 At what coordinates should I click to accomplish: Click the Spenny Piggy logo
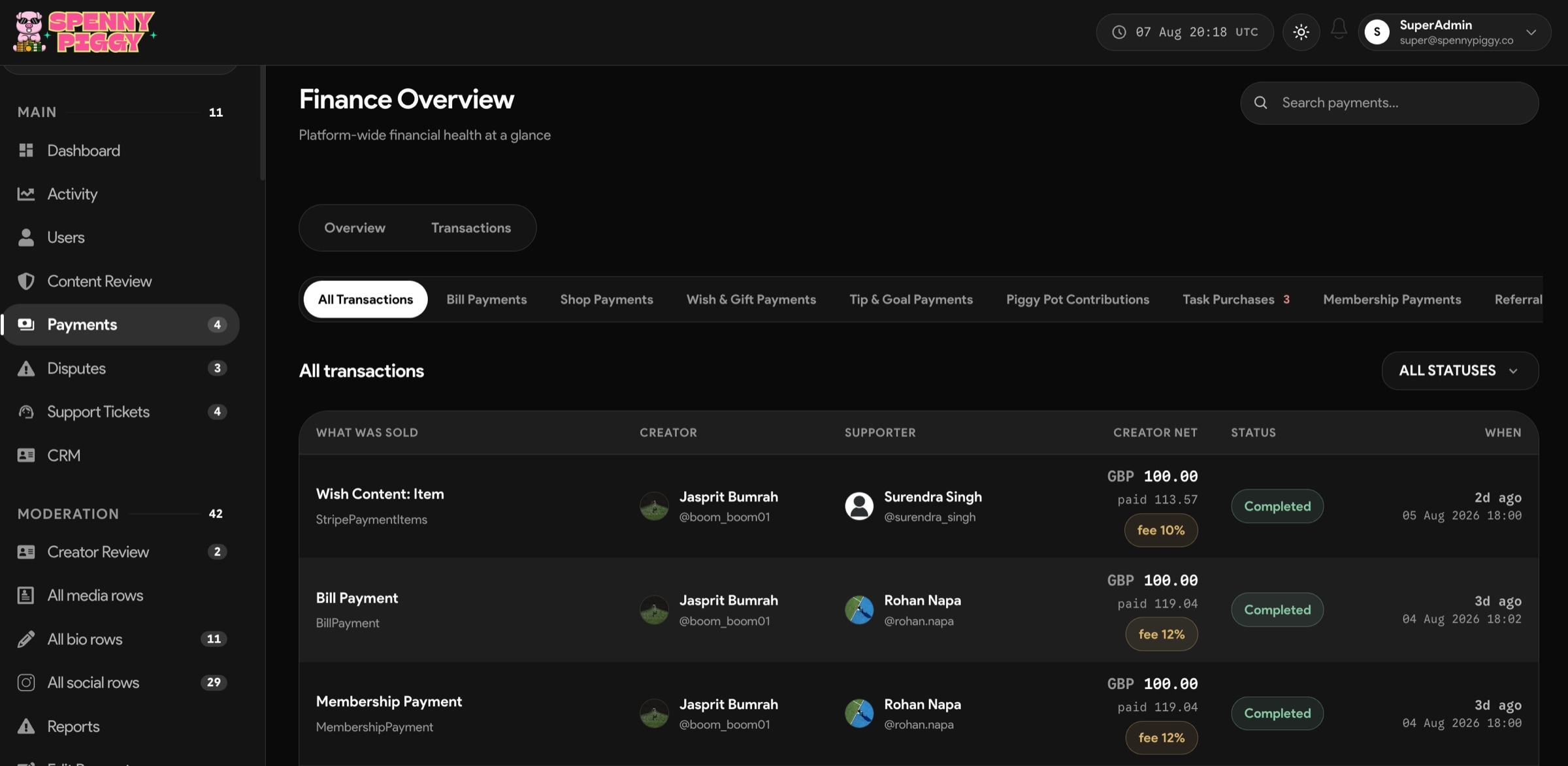click(85, 31)
